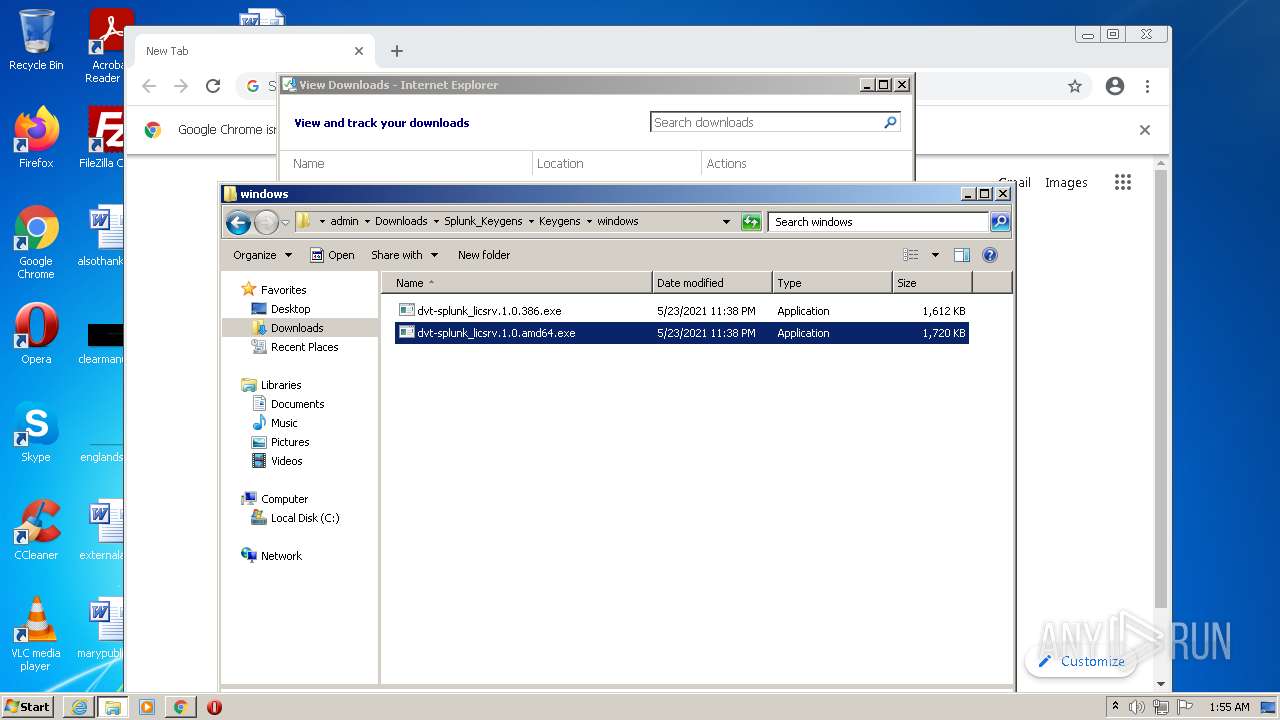Click the search icon in View Downloads window
Viewport: 1280px width, 720px height.
pos(890,122)
